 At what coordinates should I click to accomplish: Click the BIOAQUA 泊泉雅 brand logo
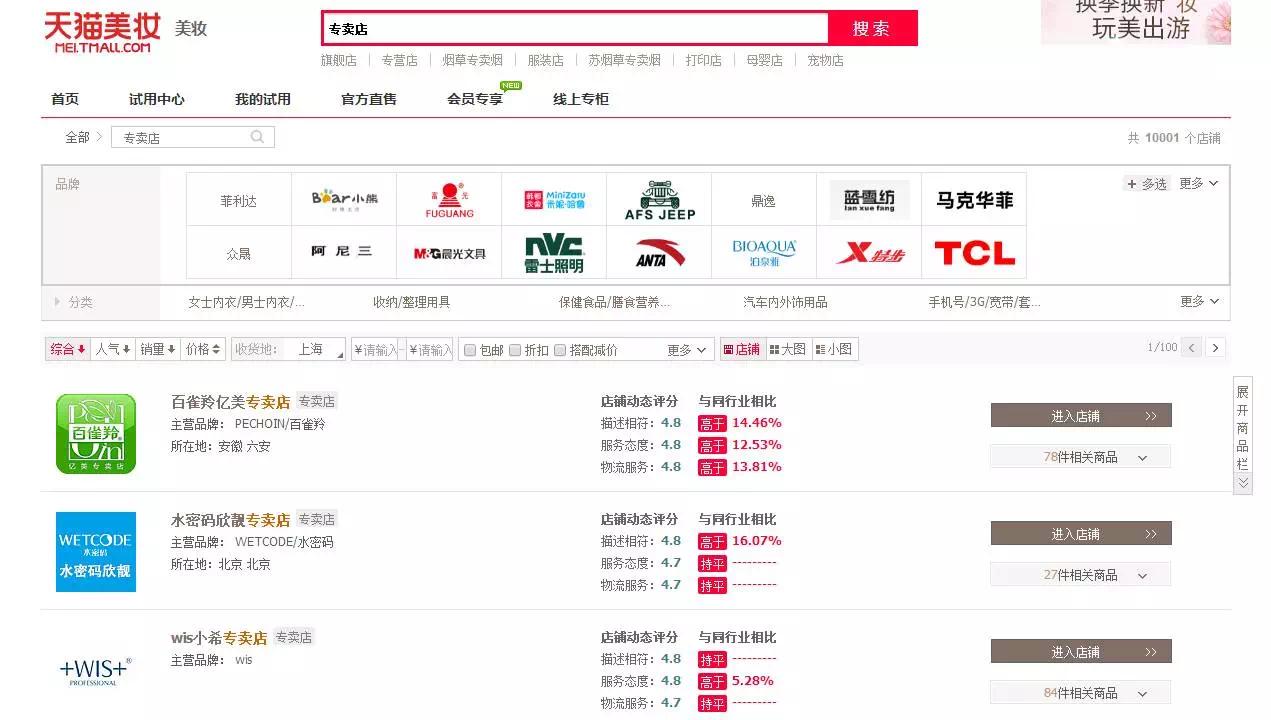coord(762,252)
